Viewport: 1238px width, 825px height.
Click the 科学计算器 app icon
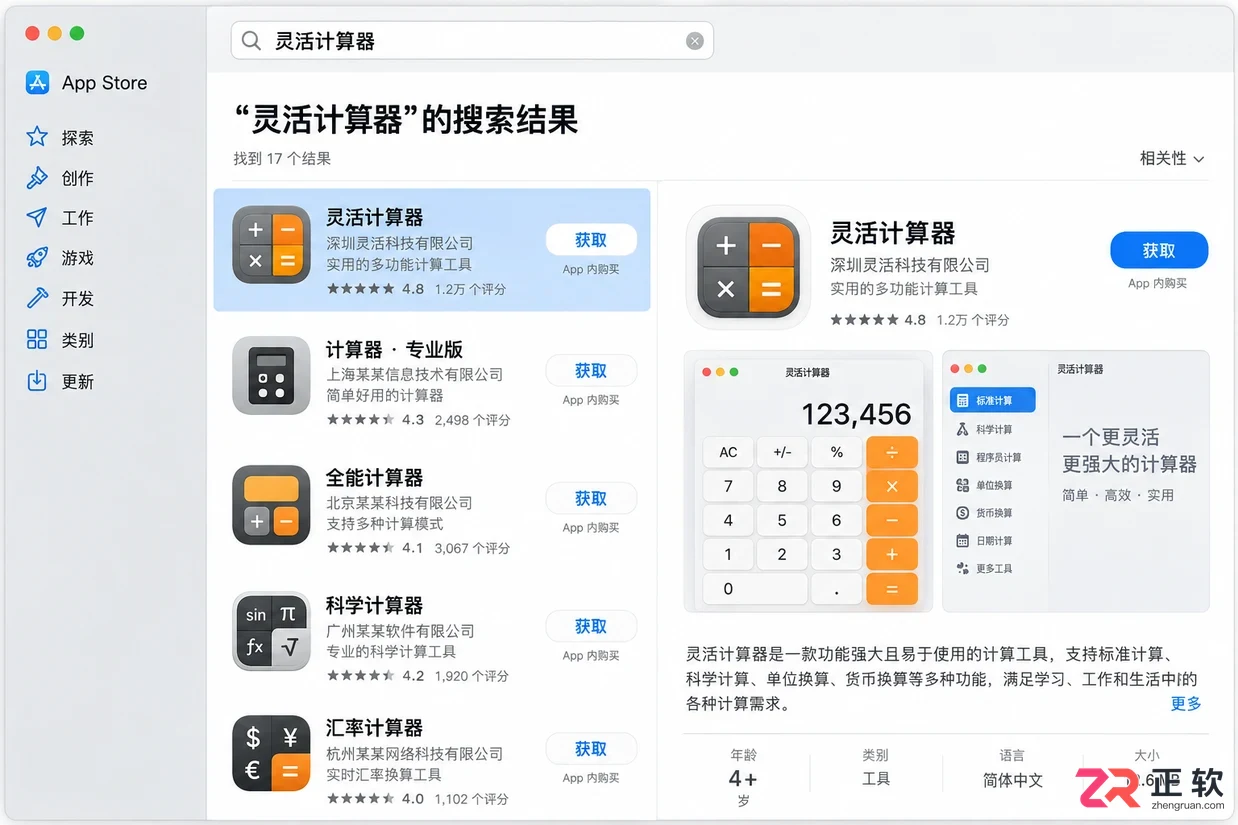[x=272, y=632]
